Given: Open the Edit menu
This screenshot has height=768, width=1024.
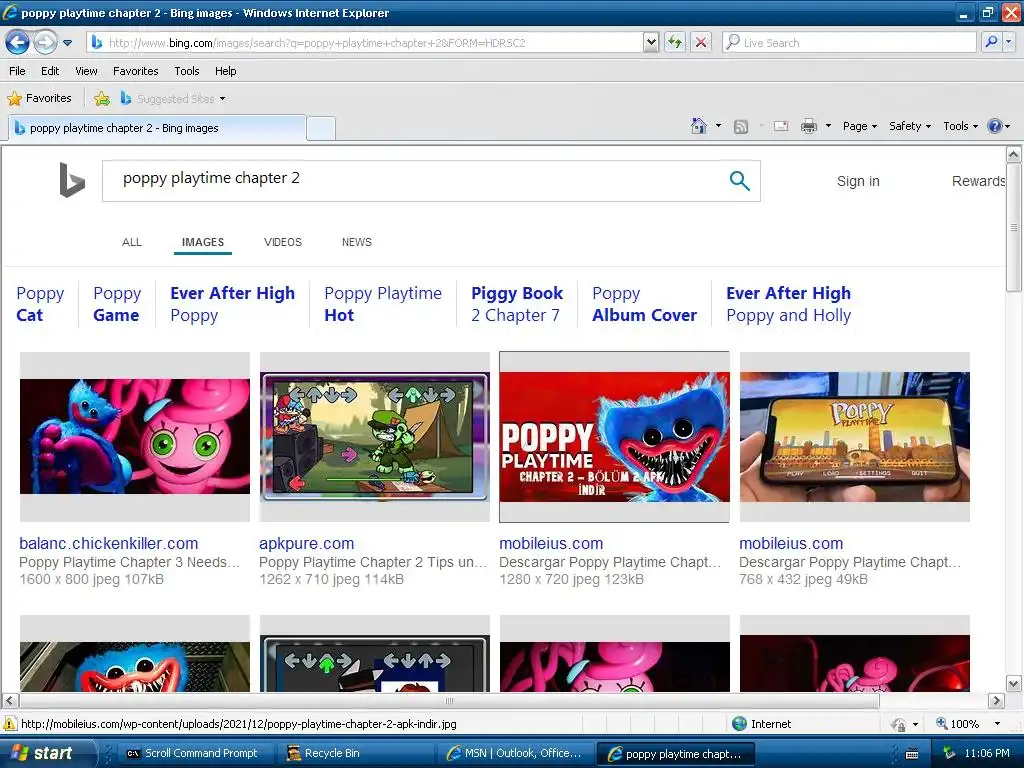Looking at the screenshot, I should click(50, 71).
